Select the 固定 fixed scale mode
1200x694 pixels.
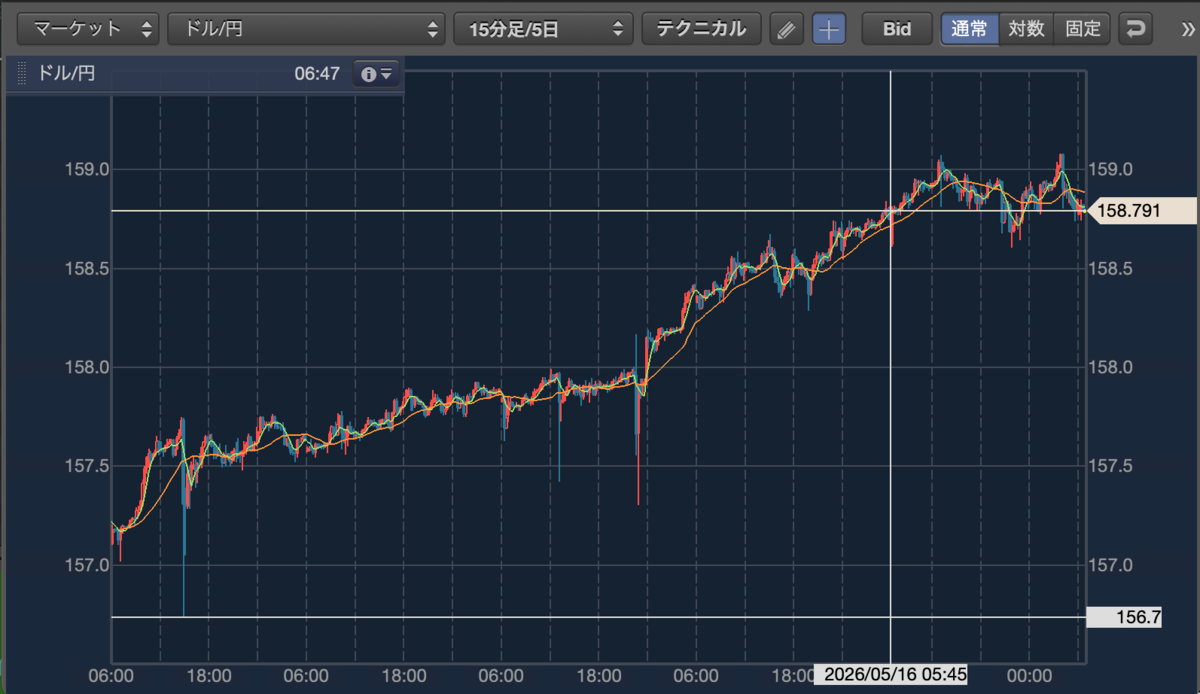click(x=1082, y=29)
